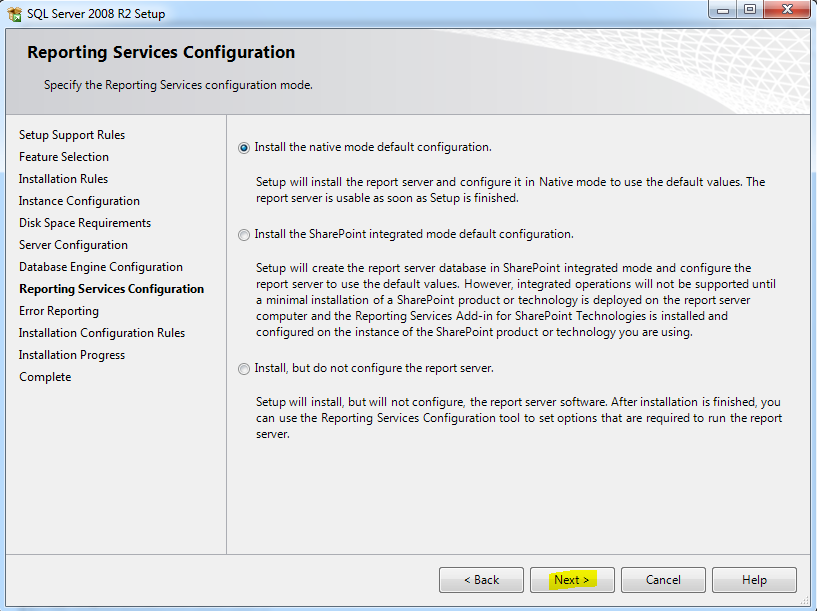Screen dimensions: 817x611
Task: Click the not-configured report server description paragraph
Action: [519, 418]
